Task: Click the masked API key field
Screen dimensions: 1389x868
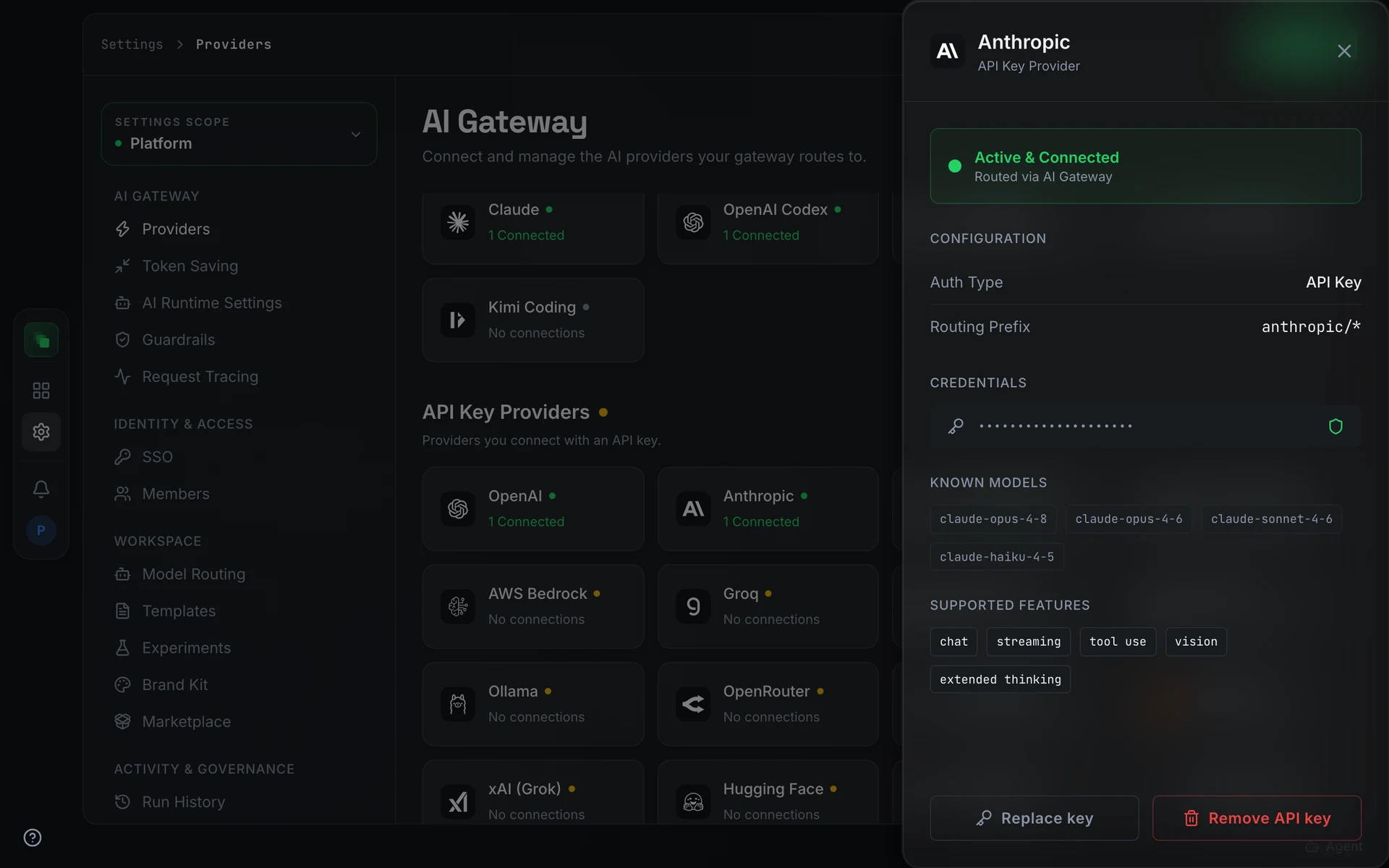Action: point(1145,427)
